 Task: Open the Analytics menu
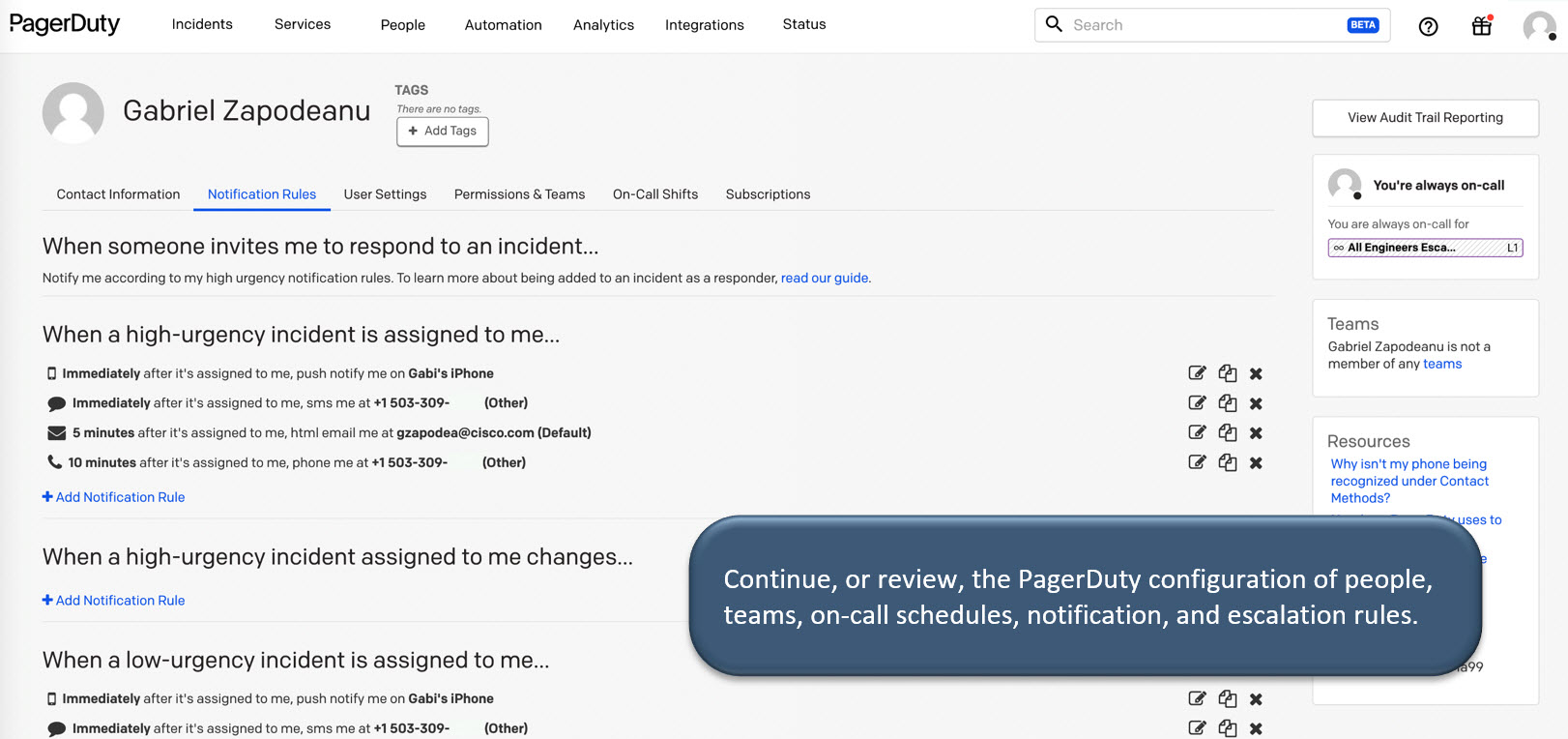(x=603, y=25)
